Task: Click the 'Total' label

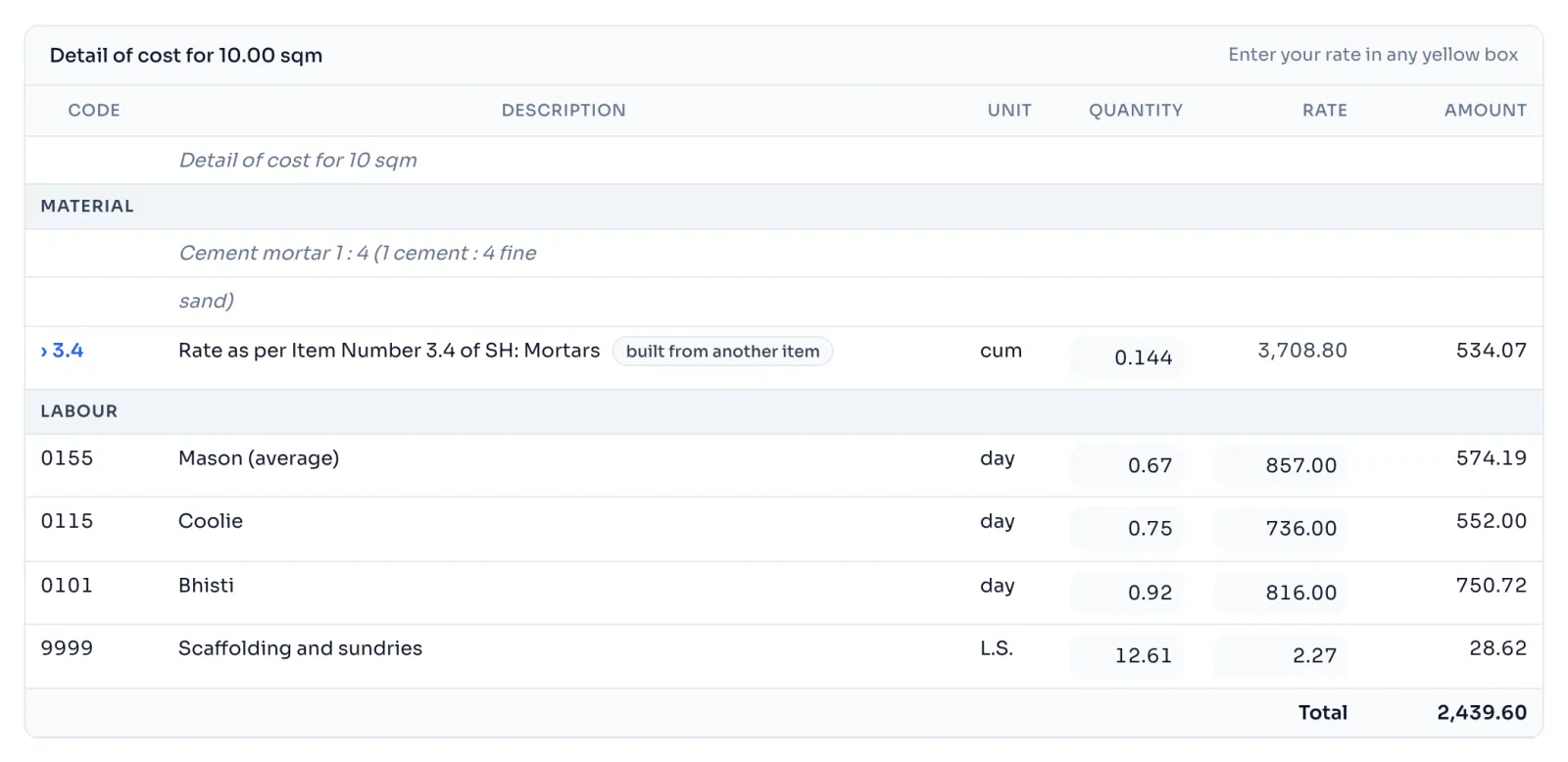Action: (1323, 713)
